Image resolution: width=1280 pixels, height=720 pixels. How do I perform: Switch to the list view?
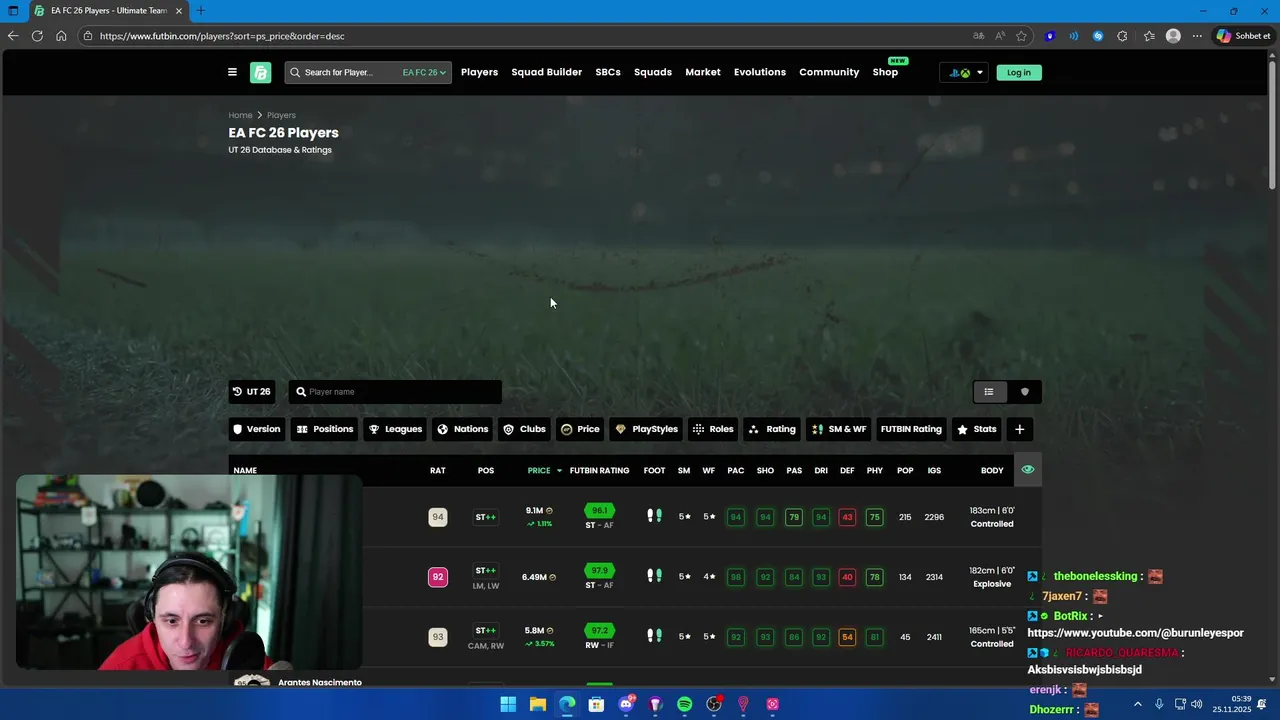[x=989, y=392]
